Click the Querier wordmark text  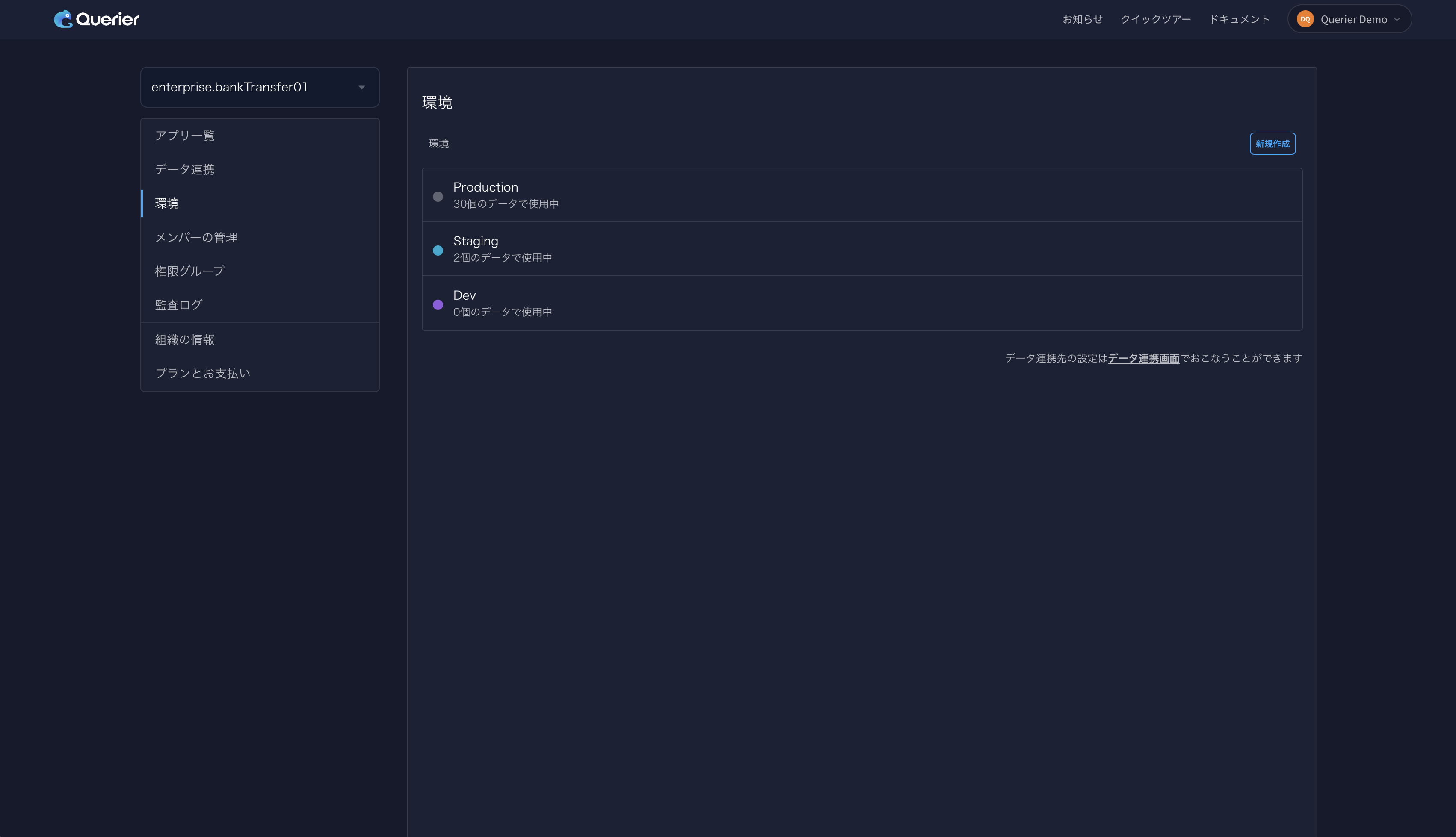point(107,19)
